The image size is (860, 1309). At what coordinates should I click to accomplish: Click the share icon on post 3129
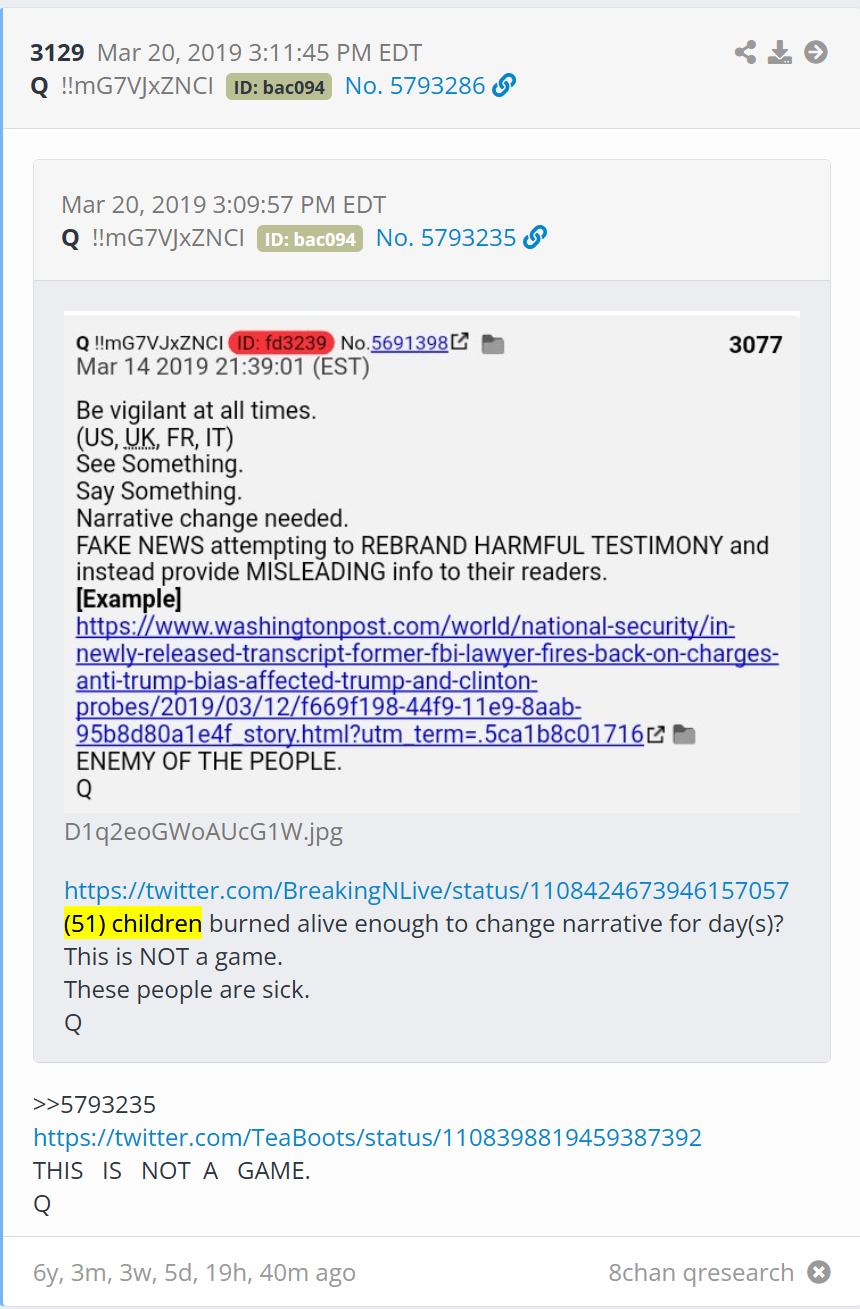pos(745,52)
